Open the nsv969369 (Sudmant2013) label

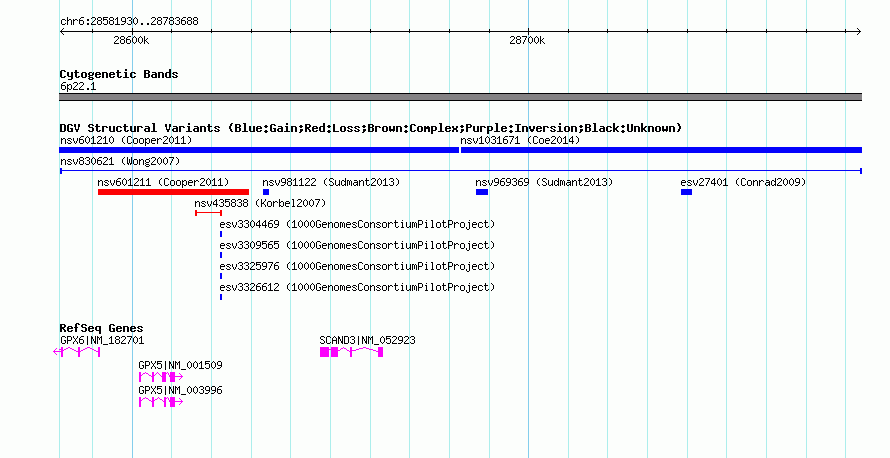click(544, 182)
